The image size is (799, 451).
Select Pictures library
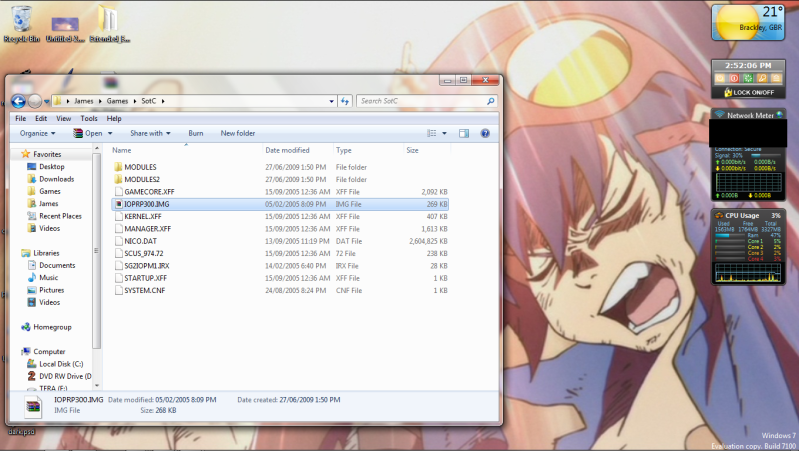[x=51, y=290]
